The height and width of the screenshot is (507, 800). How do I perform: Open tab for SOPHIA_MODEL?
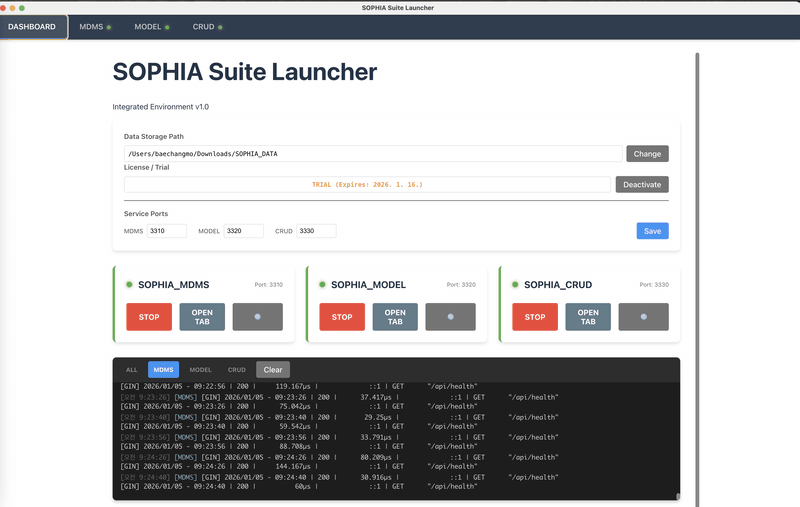[x=395, y=317]
